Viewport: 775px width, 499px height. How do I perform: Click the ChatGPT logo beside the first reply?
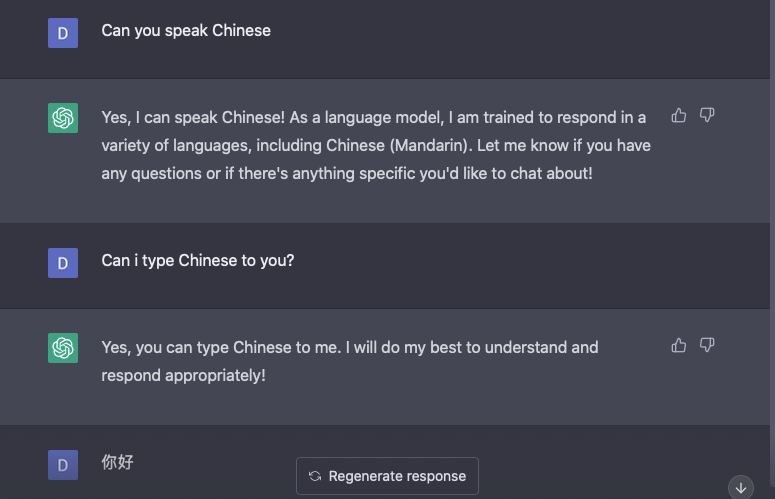(63, 118)
